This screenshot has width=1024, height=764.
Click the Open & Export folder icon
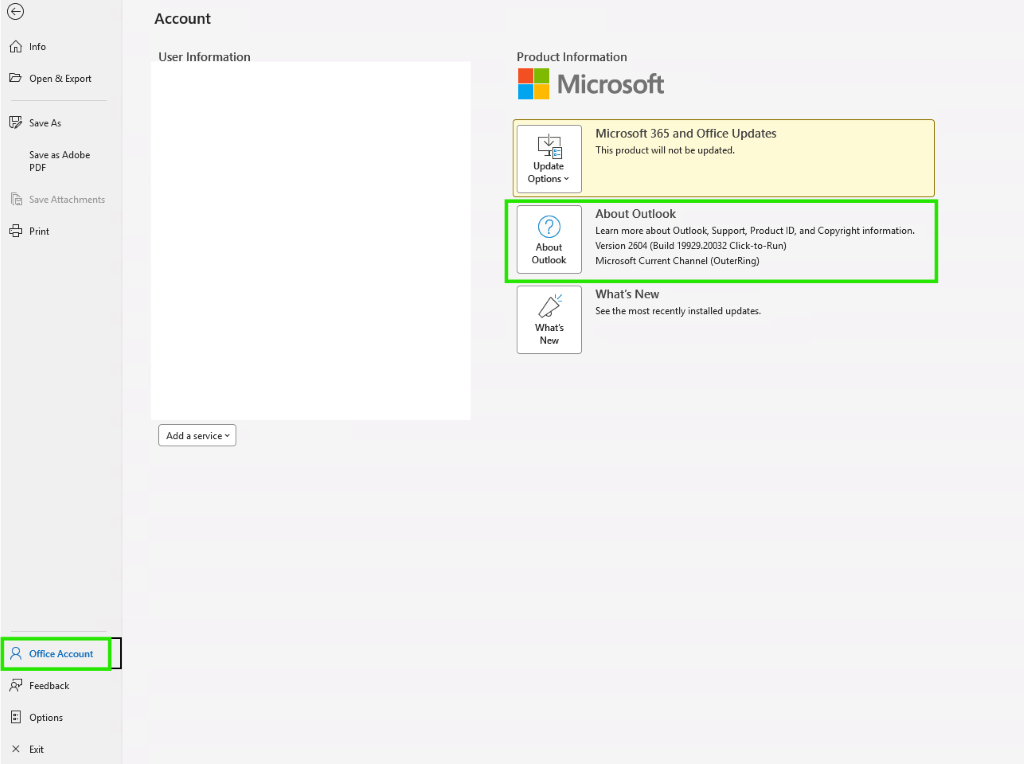[x=16, y=78]
